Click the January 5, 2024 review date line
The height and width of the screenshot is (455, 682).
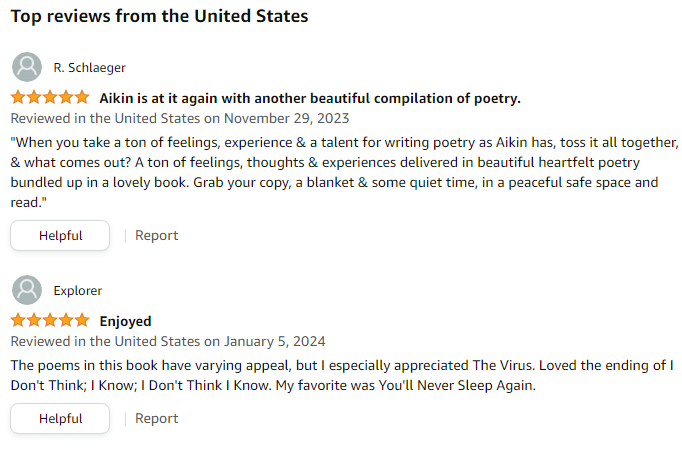pos(168,341)
